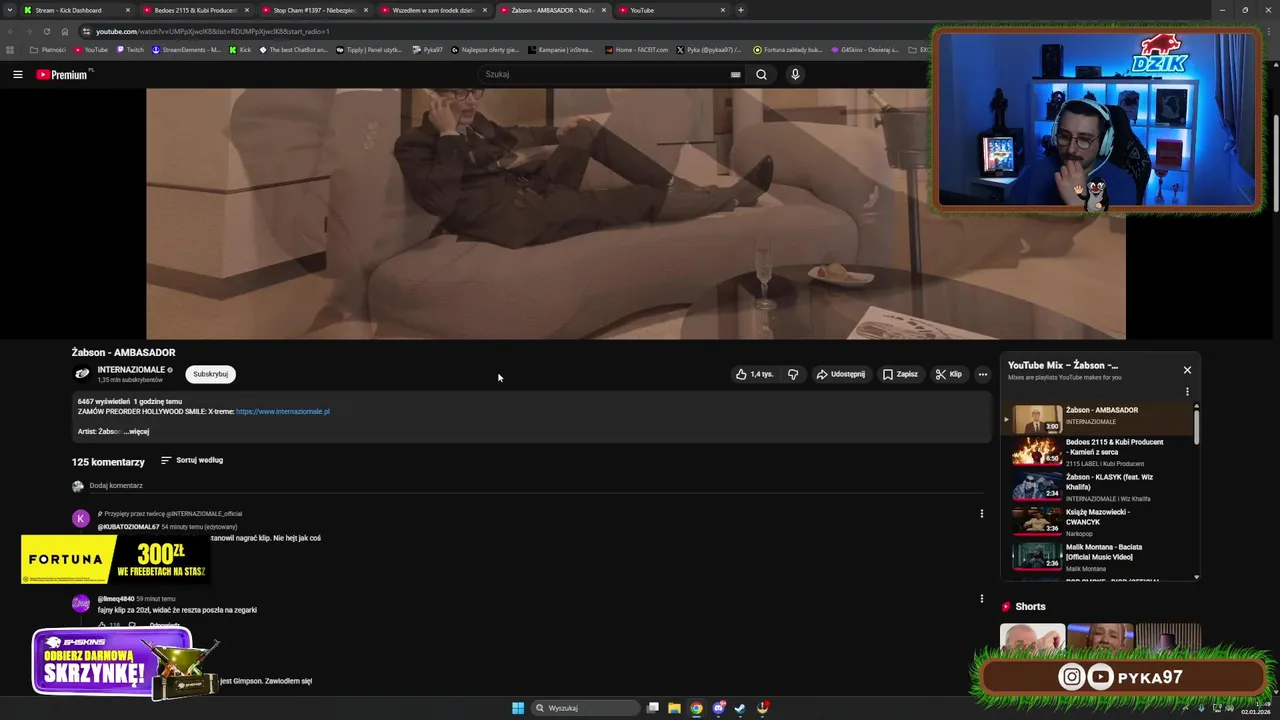Screen dimensions: 1280x720
Task: Open the internaziomale.pl link in the description
Action: (282, 411)
